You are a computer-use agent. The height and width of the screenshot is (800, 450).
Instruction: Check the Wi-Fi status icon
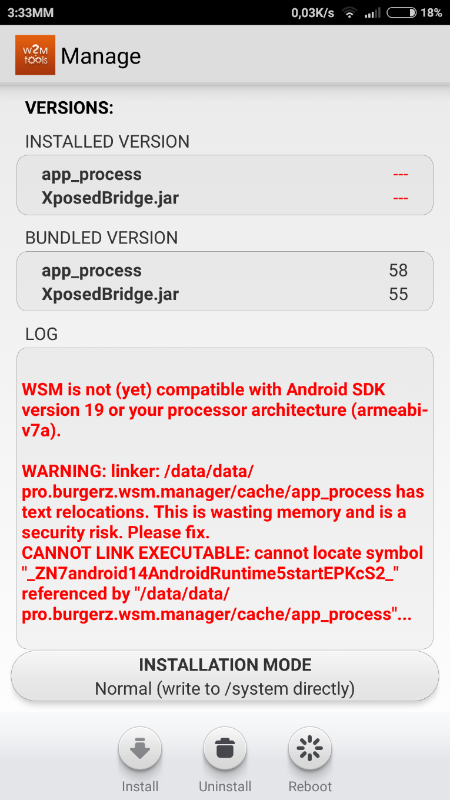pyautogui.click(x=349, y=13)
